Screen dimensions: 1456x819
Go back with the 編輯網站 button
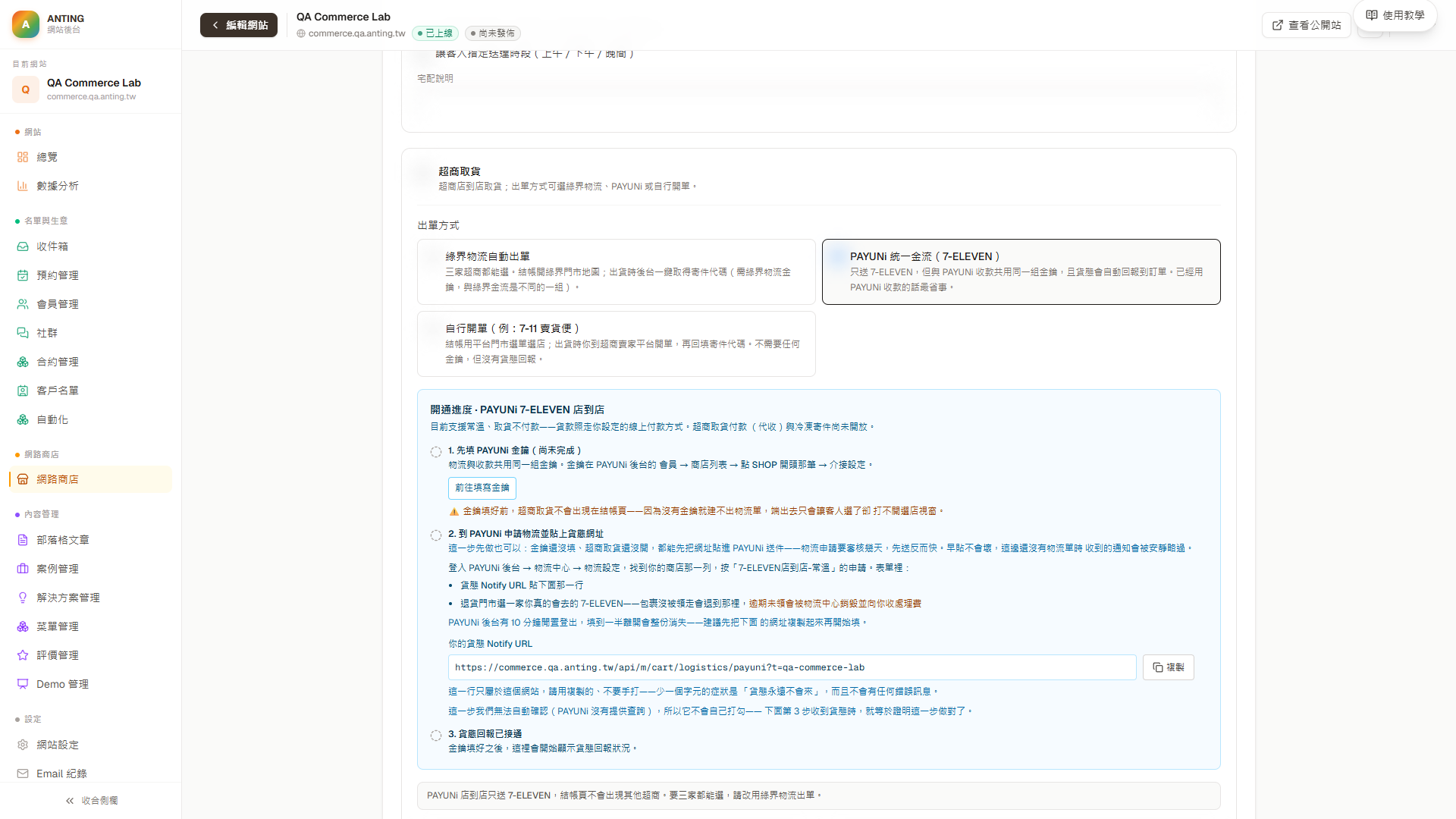pyautogui.click(x=239, y=25)
